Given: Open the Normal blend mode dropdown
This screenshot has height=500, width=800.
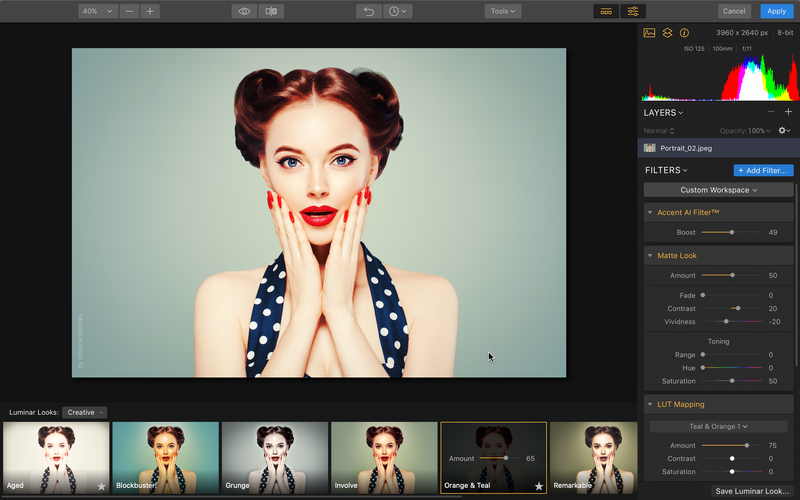Looking at the screenshot, I should (659, 131).
